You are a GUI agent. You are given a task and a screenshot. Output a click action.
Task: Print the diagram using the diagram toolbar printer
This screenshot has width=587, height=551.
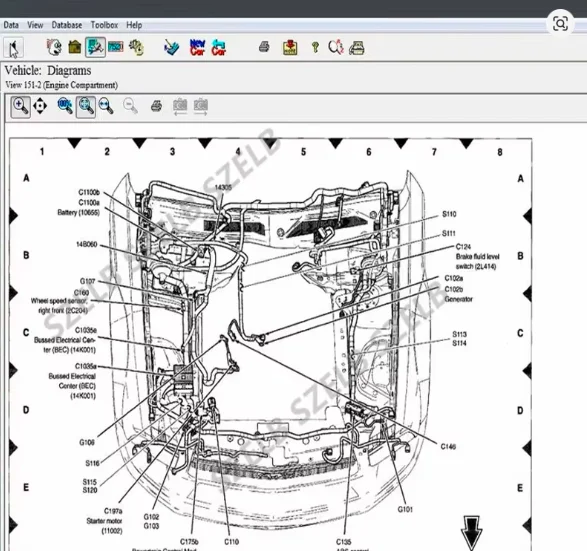(x=156, y=106)
